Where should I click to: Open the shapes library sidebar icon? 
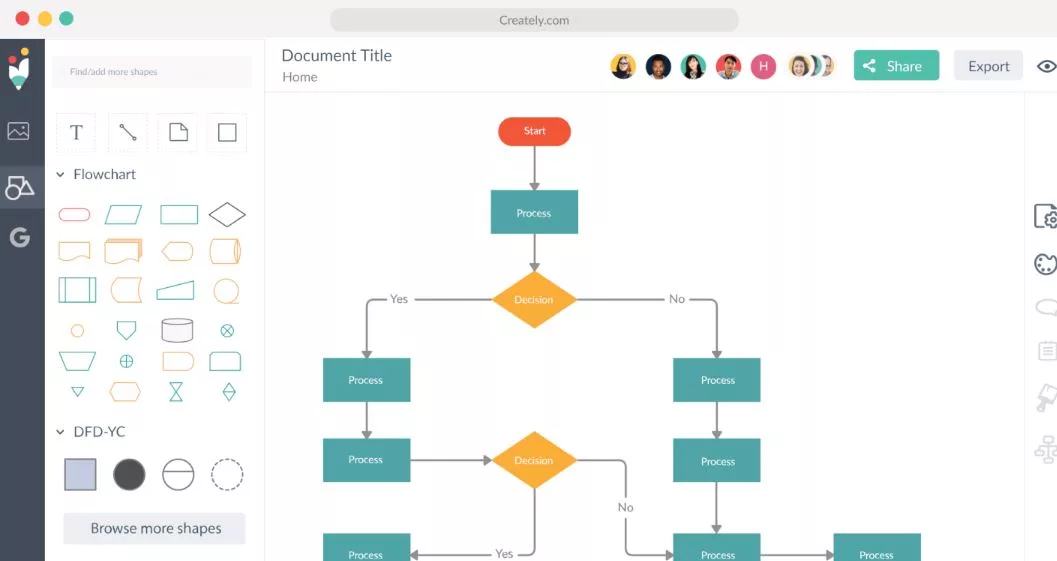tap(20, 187)
